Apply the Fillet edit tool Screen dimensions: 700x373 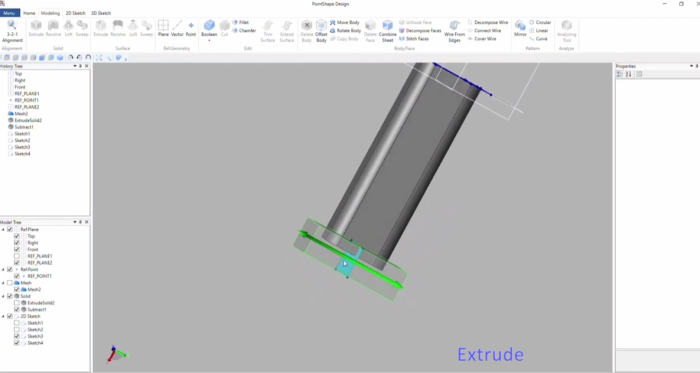point(241,22)
